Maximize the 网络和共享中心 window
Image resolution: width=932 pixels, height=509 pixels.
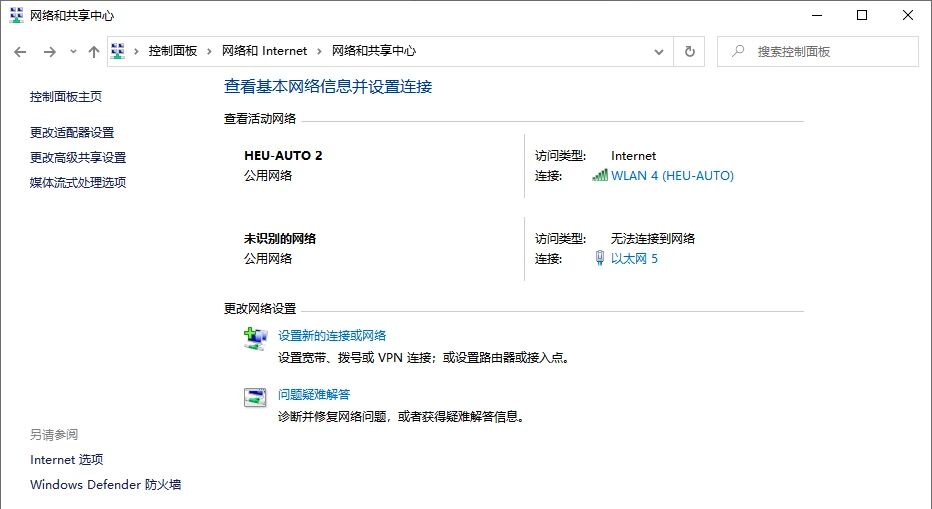(x=862, y=15)
